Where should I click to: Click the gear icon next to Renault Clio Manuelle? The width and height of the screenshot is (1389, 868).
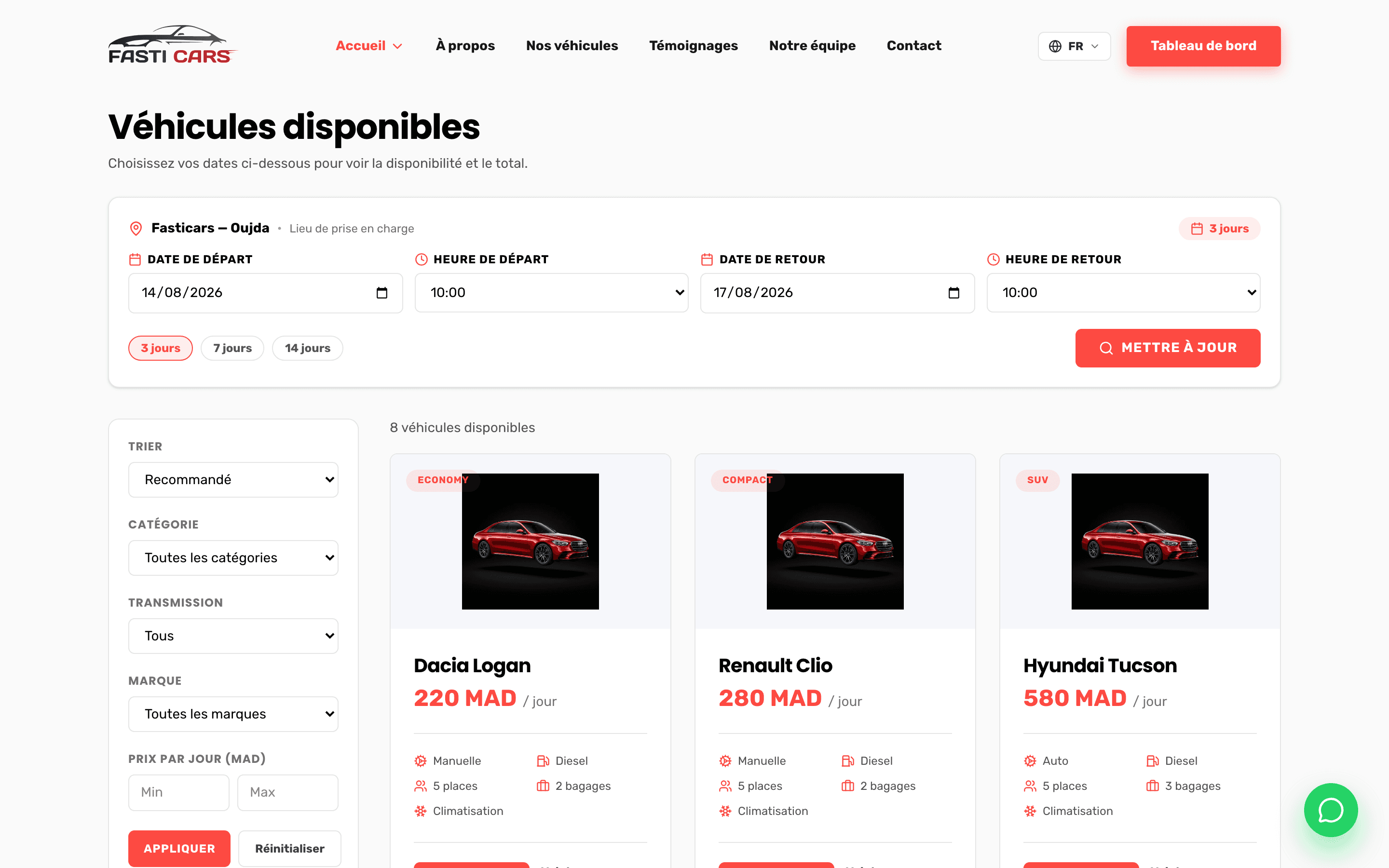coord(725,761)
